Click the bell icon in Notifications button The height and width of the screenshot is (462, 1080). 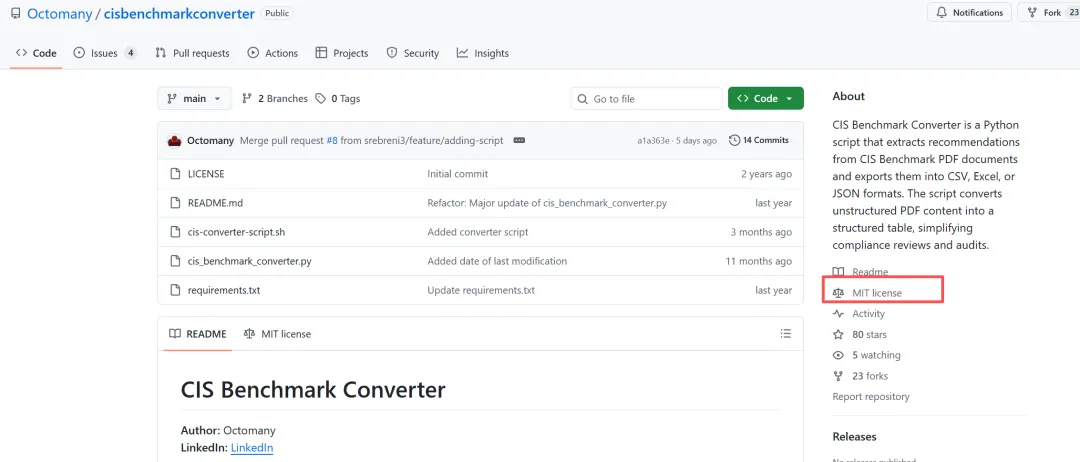[x=942, y=12]
